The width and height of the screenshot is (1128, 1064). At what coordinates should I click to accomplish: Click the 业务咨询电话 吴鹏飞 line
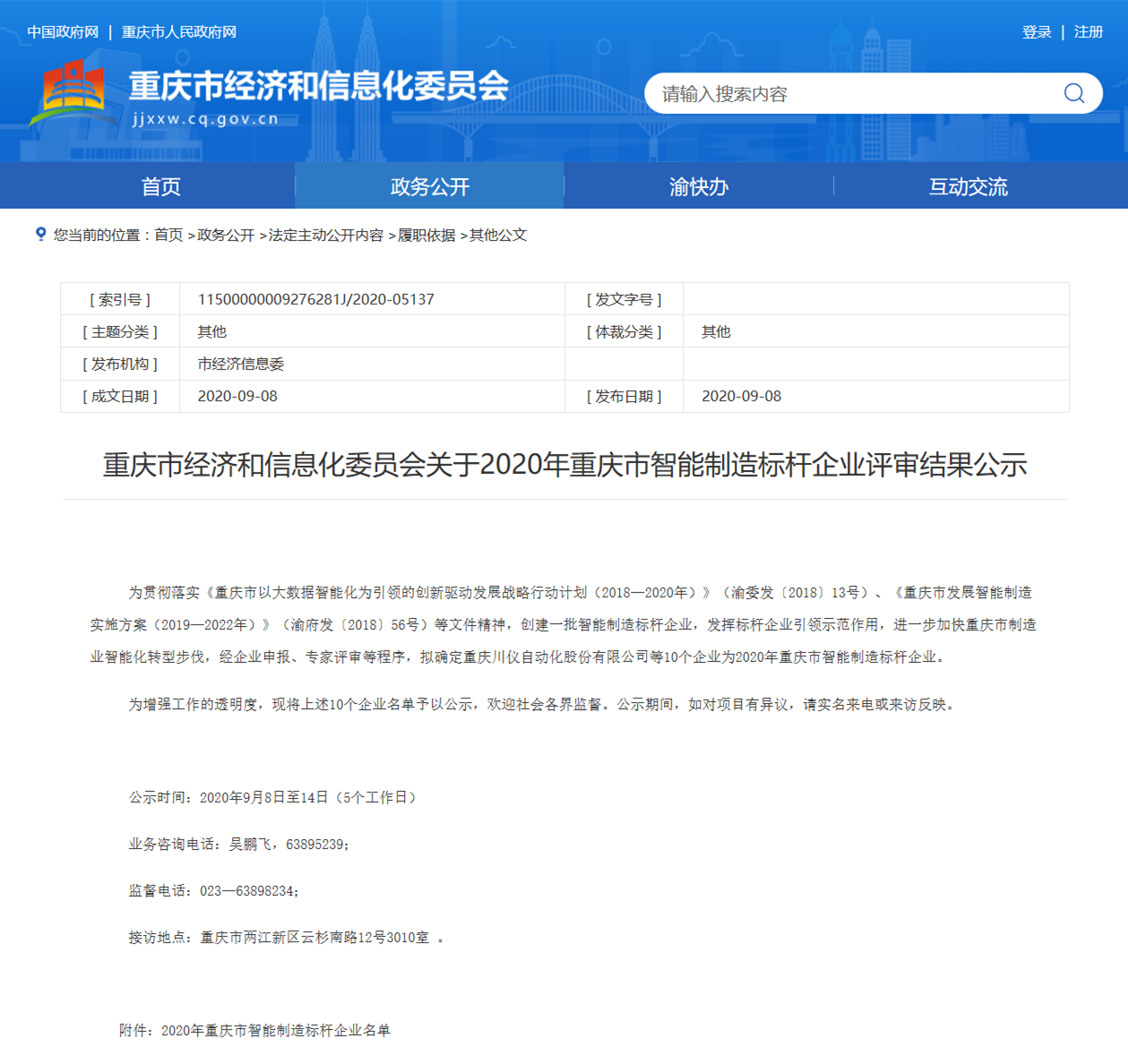(239, 844)
